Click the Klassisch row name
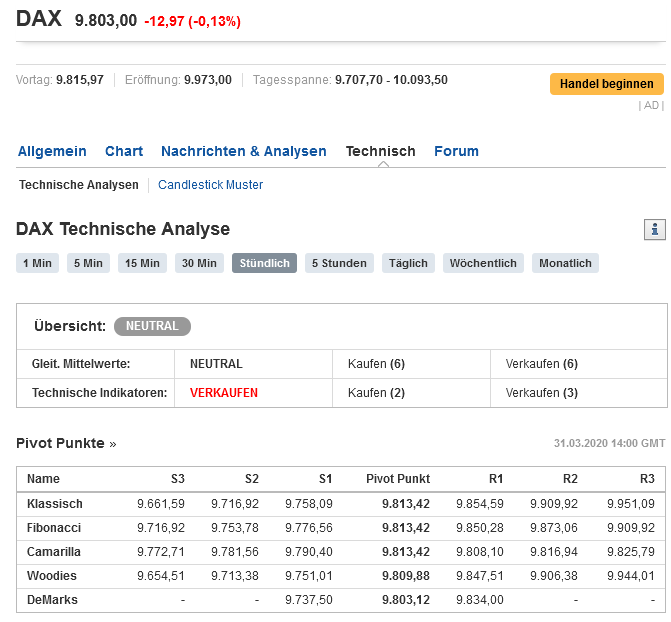Image resolution: width=671 pixels, height=622 pixels. (55, 503)
